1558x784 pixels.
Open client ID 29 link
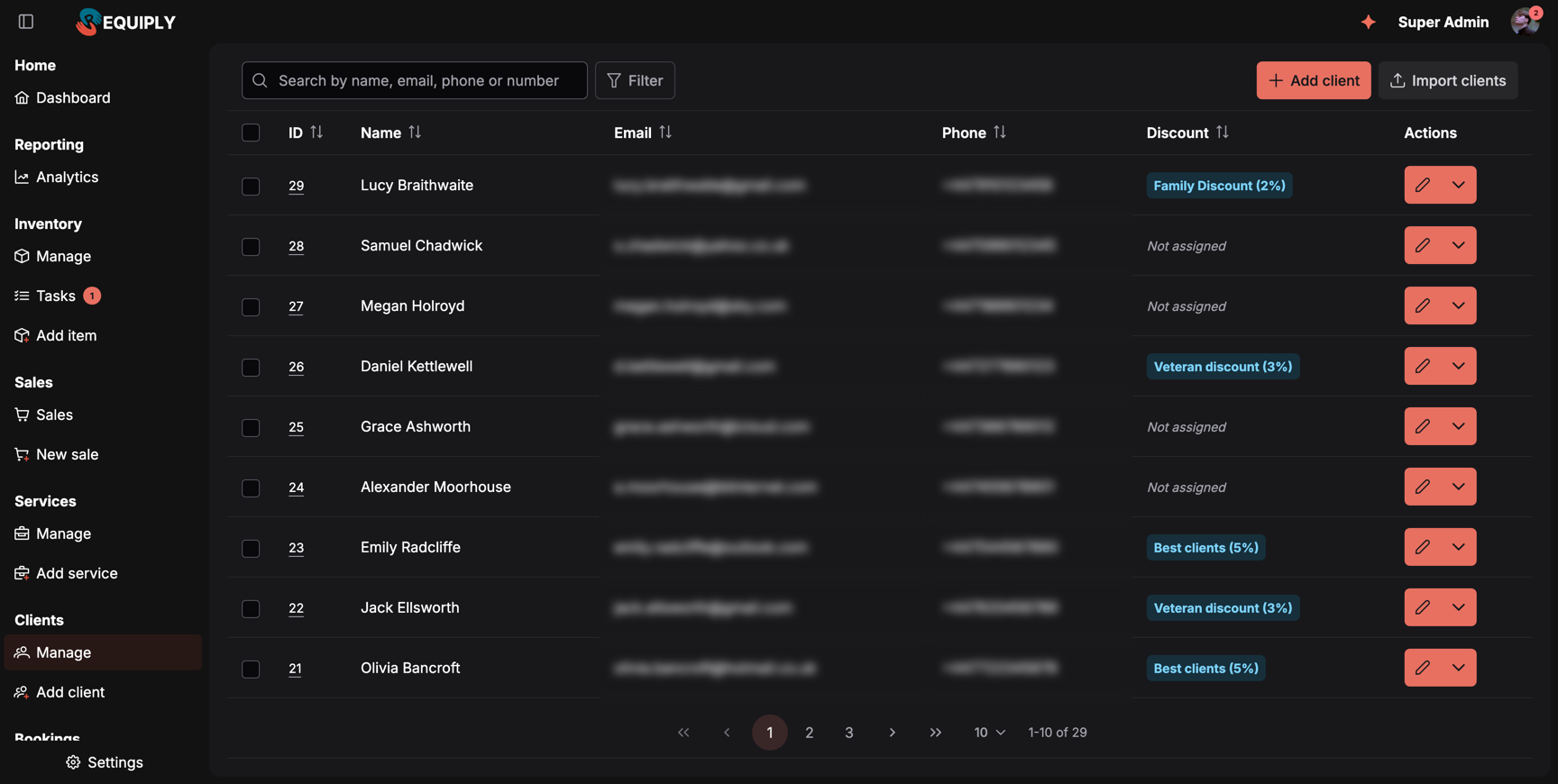coord(296,186)
